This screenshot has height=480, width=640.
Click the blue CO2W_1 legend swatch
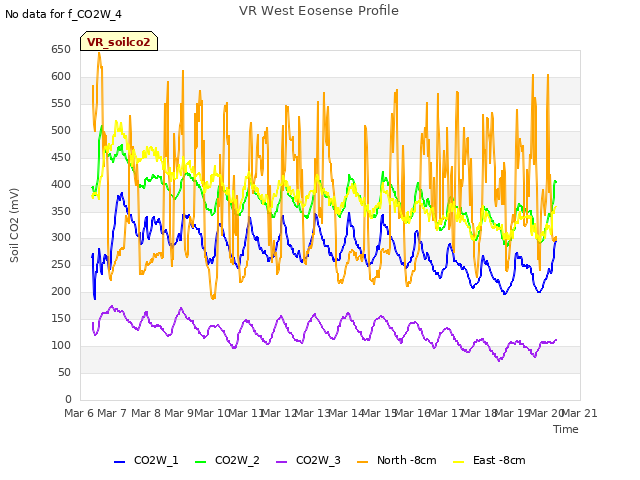pos(119,462)
